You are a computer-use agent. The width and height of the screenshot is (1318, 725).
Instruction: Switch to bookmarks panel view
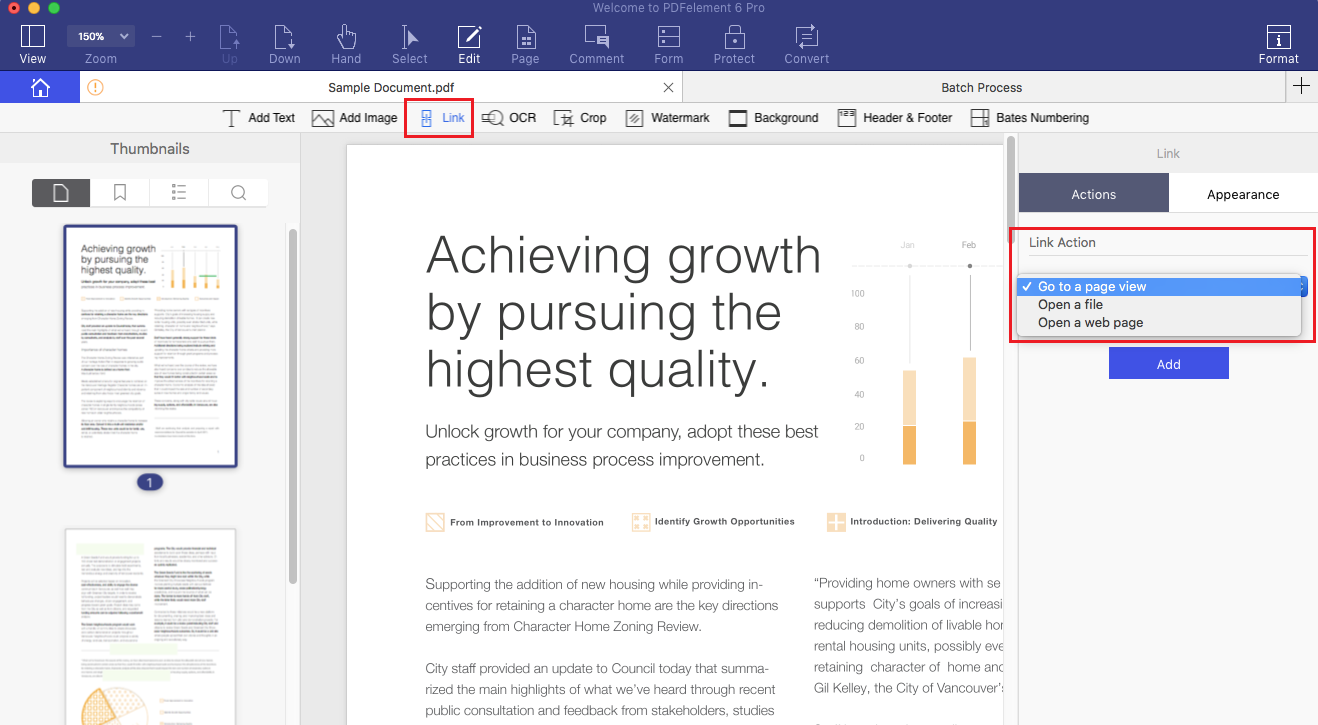120,193
